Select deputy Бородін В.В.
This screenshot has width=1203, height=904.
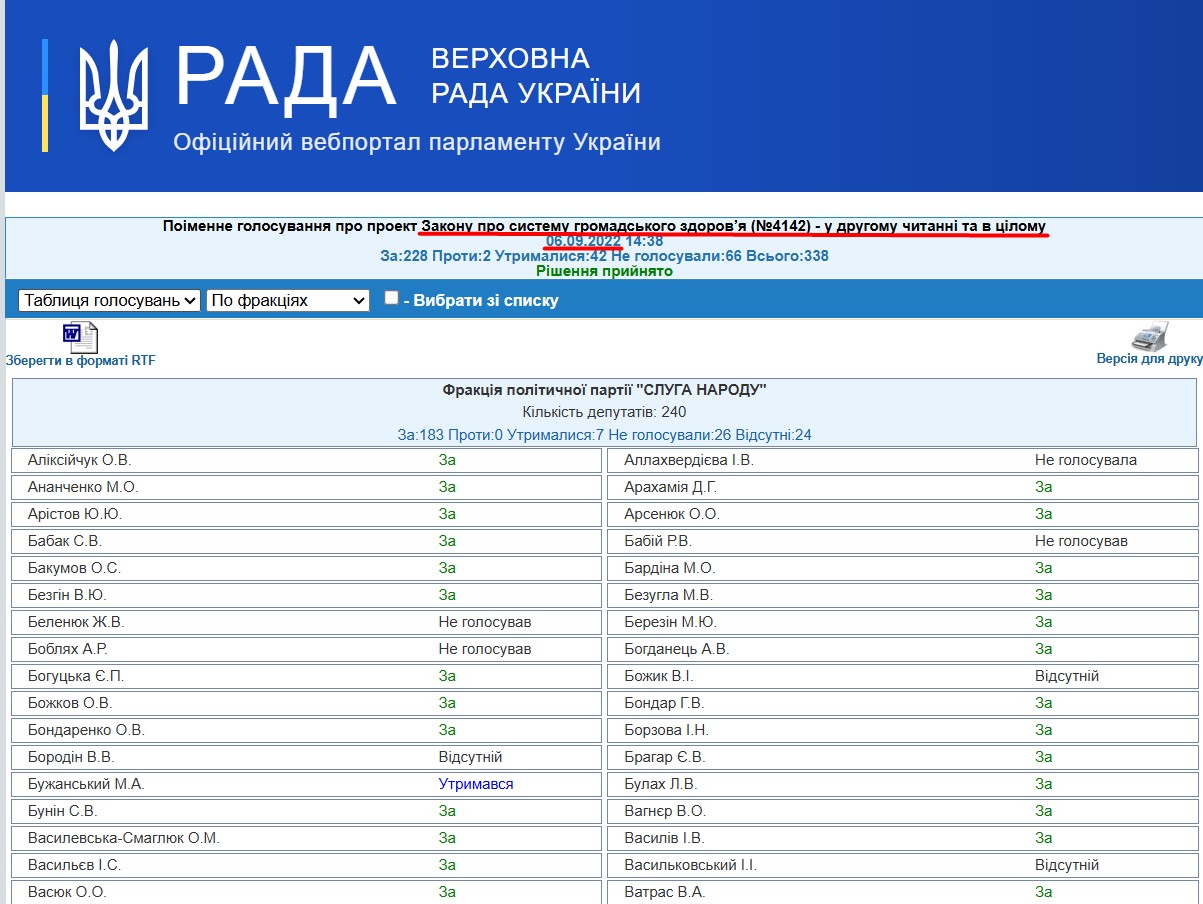pos(71,757)
